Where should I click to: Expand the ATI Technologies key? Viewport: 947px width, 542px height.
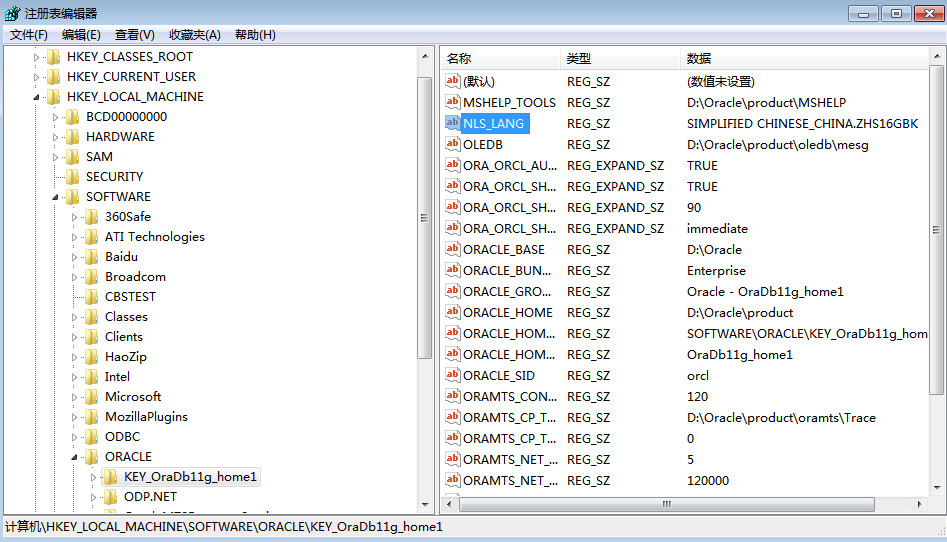coord(74,237)
